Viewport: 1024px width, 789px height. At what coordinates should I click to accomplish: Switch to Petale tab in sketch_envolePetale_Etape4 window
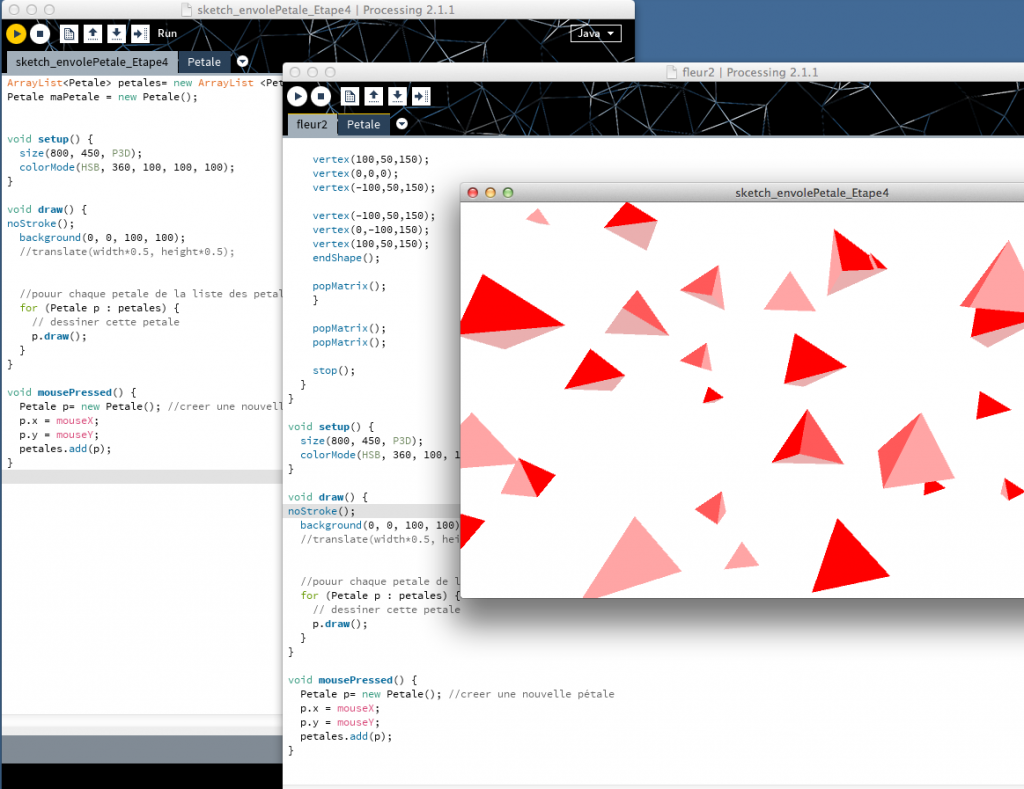click(x=204, y=62)
